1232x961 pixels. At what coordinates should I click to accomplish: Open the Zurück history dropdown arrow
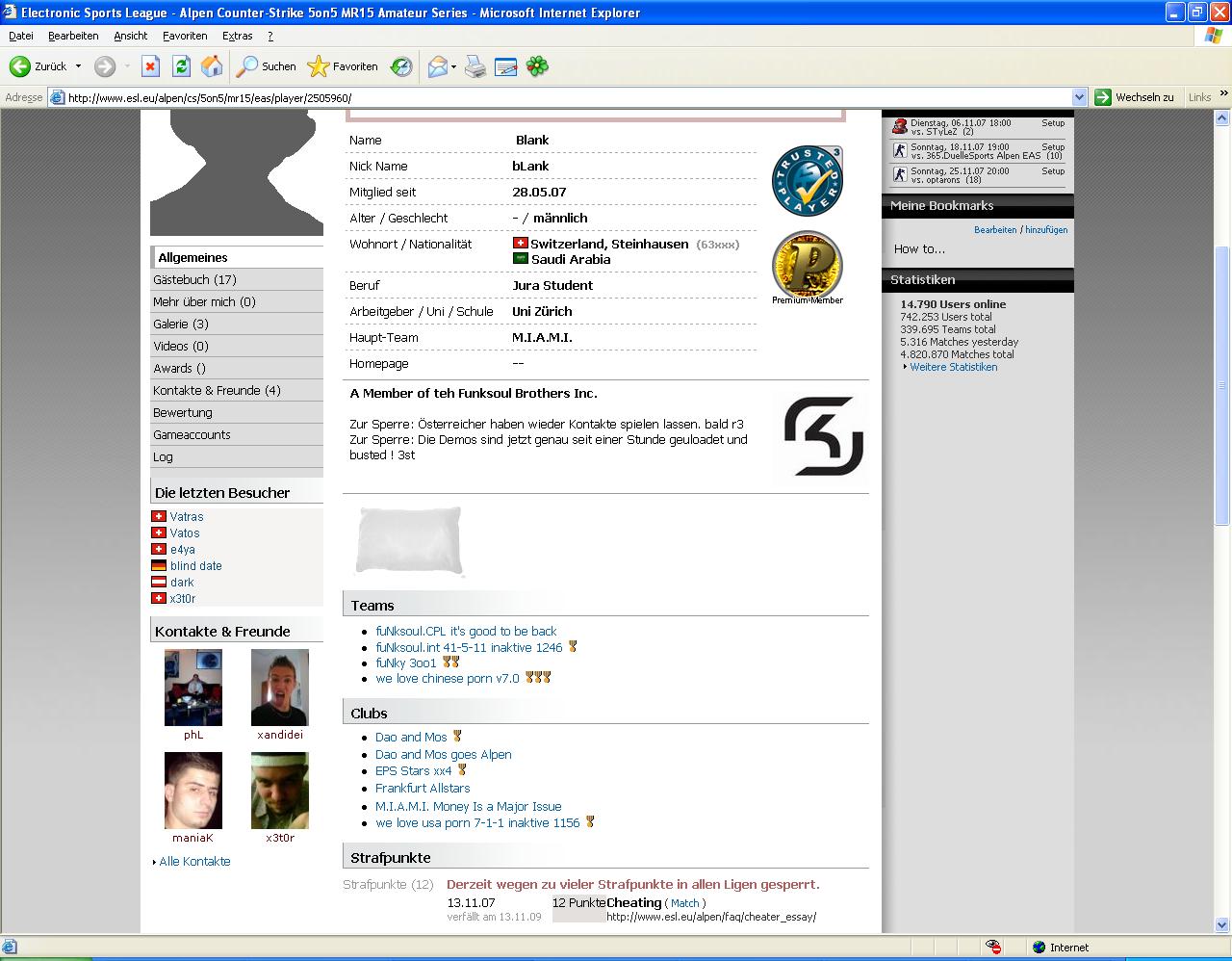pos(78,66)
